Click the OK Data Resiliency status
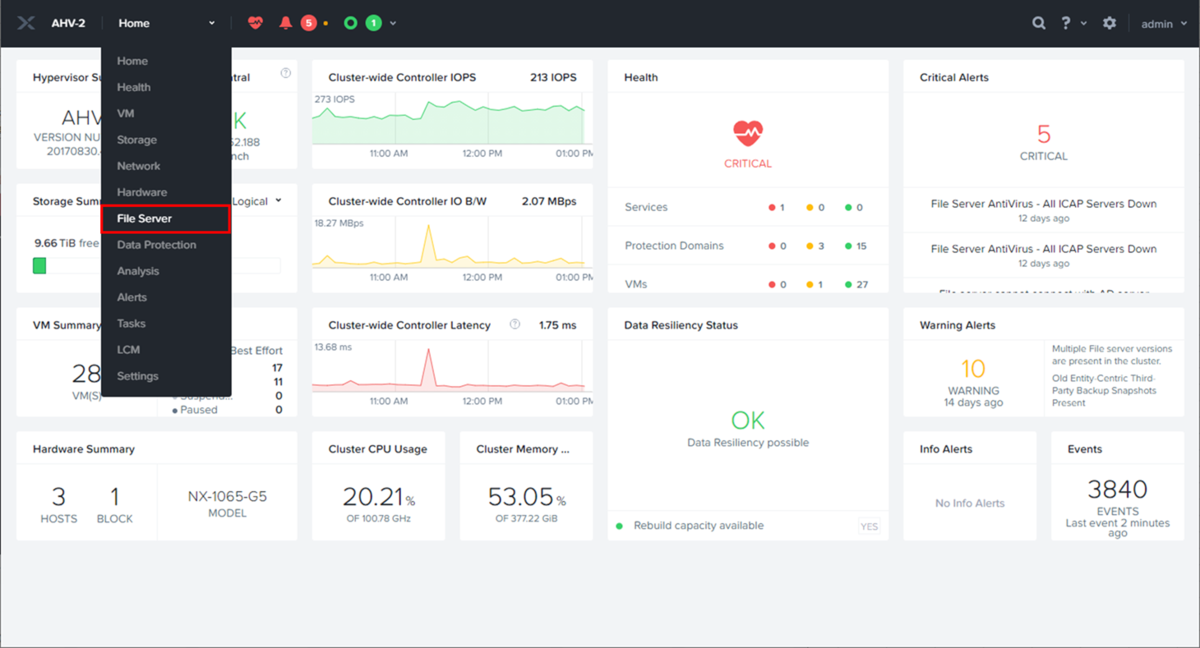 coord(747,421)
